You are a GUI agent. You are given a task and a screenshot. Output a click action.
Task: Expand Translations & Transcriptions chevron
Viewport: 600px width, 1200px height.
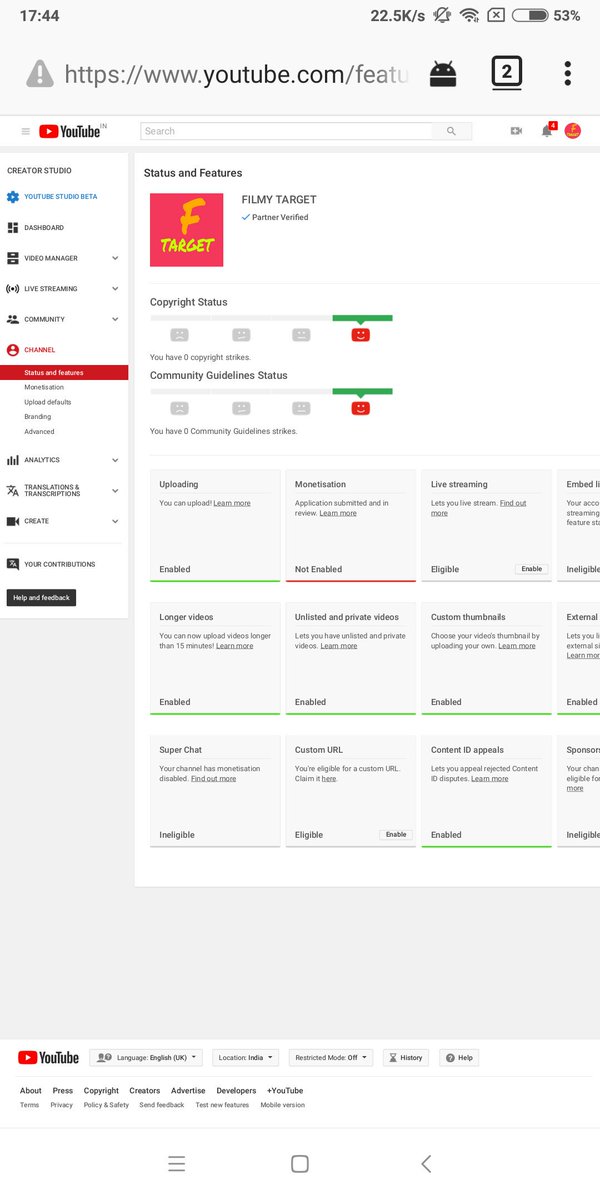click(x=115, y=491)
